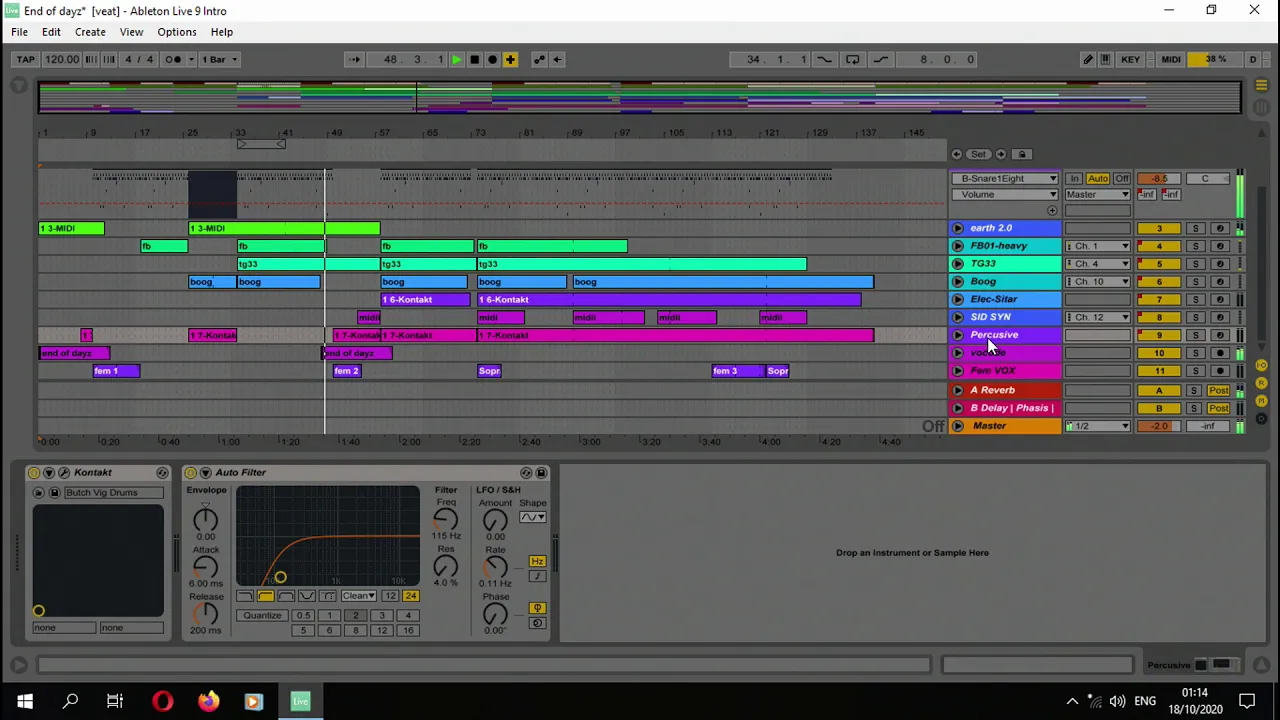Toggle the Auto Filter device activator

[x=190, y=472]
